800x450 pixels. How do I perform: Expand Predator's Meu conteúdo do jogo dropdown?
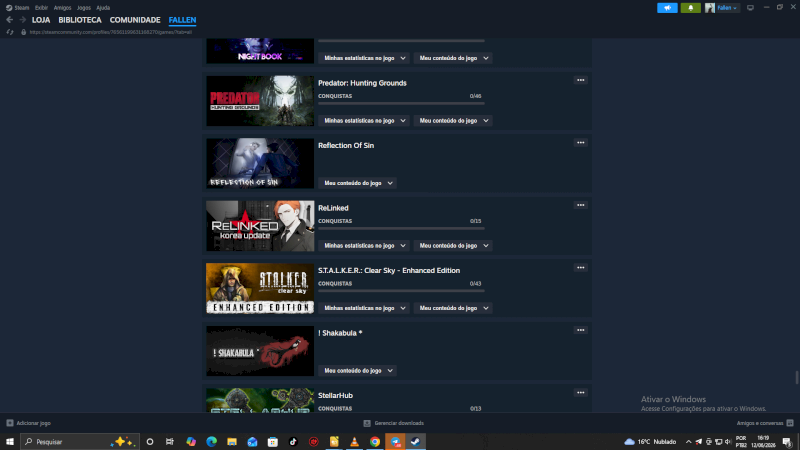tap(453, 120)
